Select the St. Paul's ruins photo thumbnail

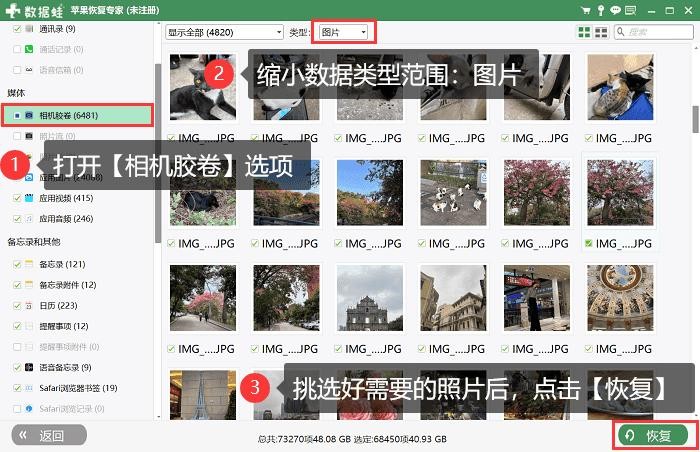[369, 298]
